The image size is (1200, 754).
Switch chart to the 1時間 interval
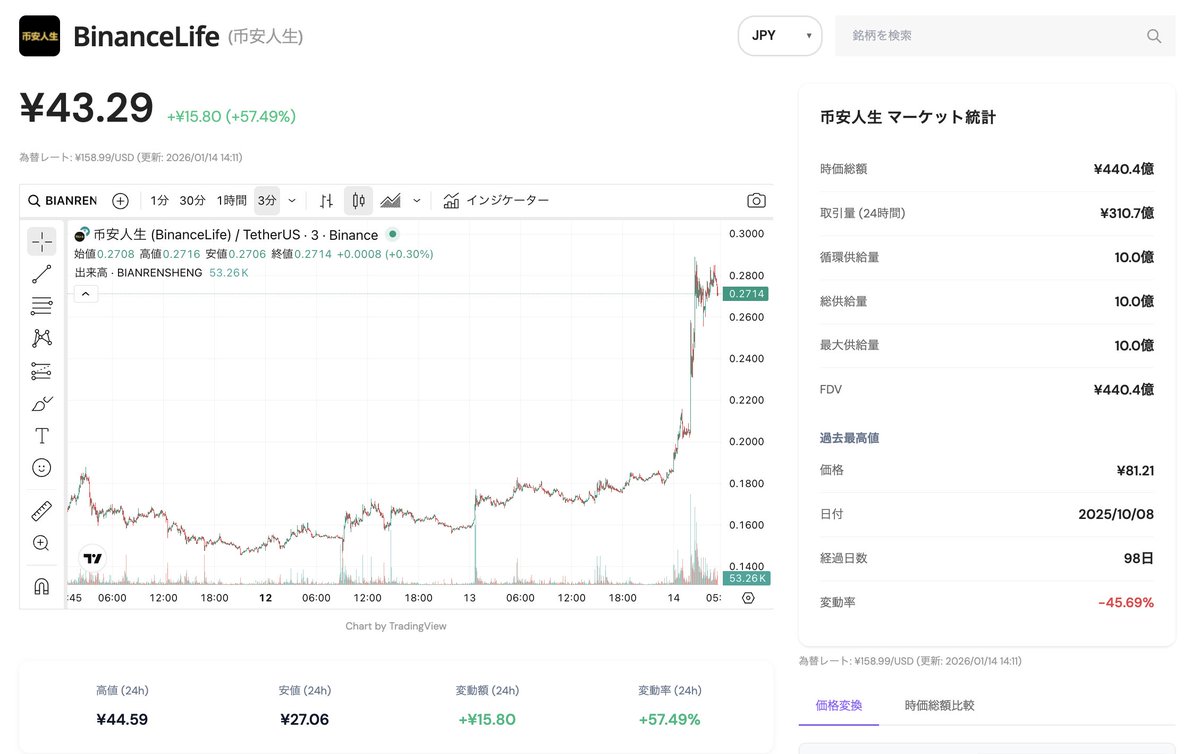230,200
